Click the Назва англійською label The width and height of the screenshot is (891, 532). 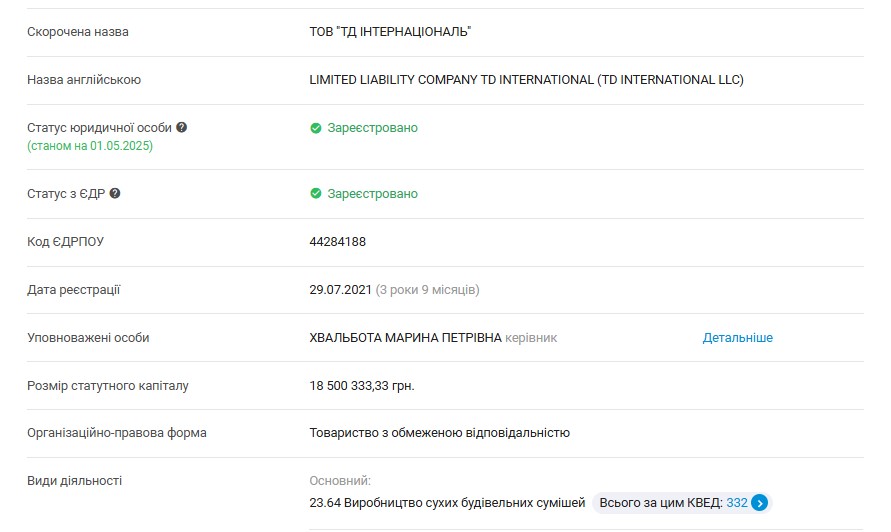(84, 80)
